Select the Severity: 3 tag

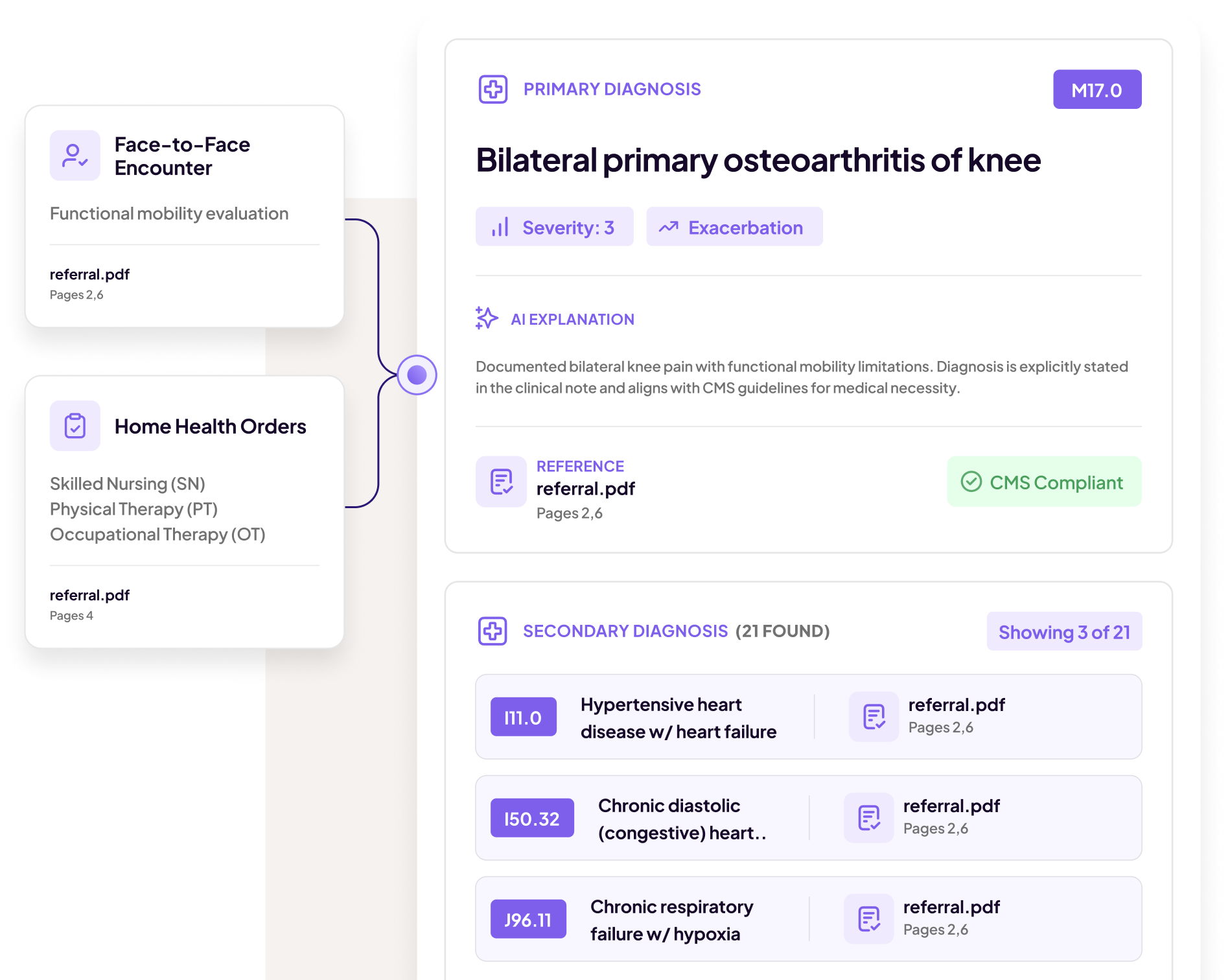click(x=555, y=227)
